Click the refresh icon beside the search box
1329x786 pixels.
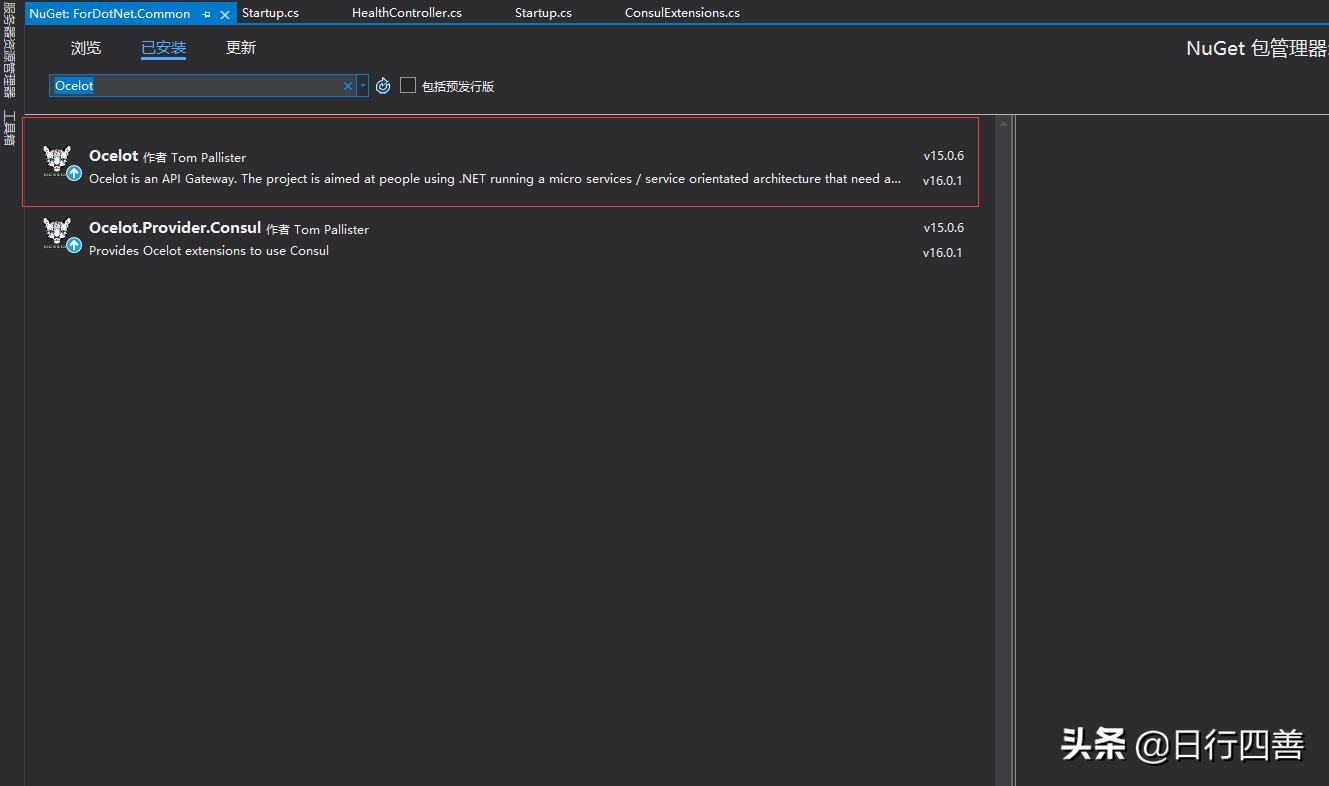click(x=383, y=86)
